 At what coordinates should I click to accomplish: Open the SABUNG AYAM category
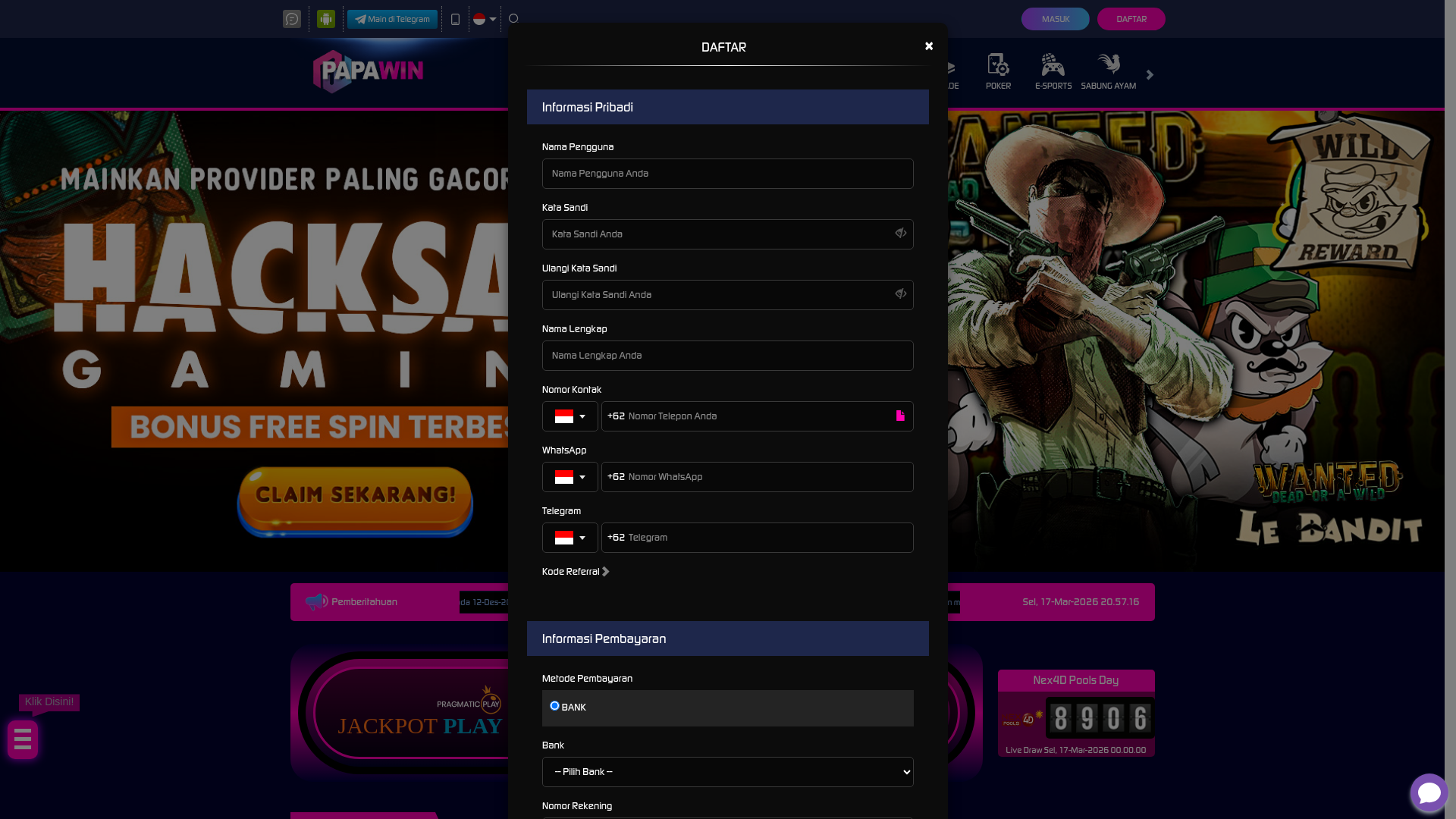click(1109, 72)
